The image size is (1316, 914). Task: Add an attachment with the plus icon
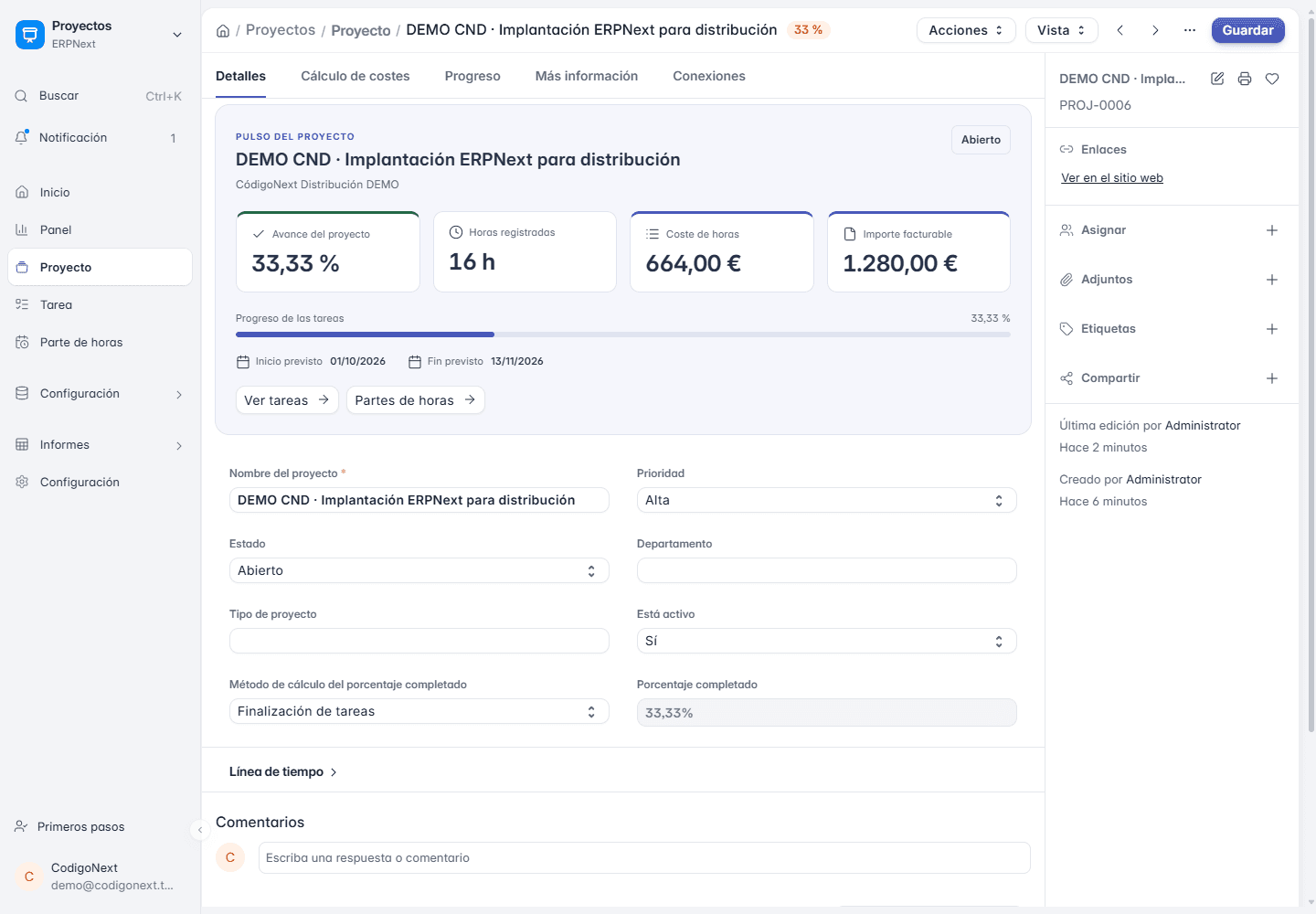[x=1272, y=280]
